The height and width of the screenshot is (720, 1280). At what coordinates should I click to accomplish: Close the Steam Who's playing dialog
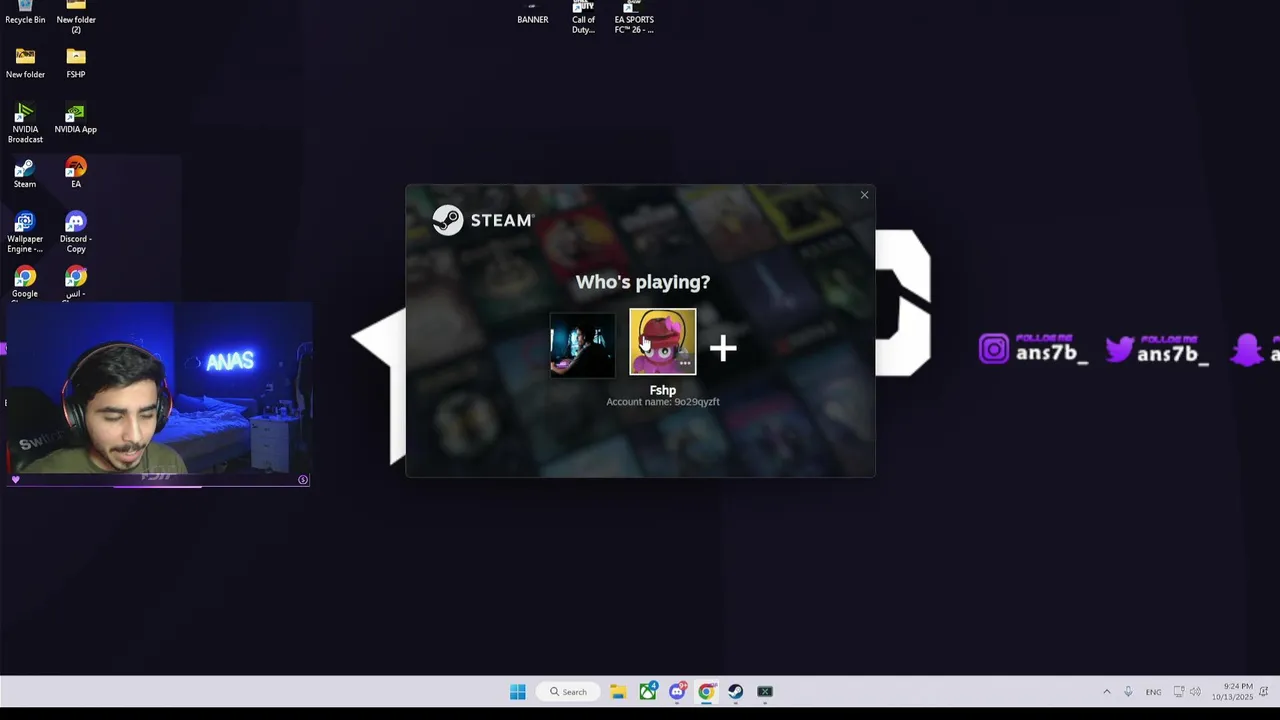[x=864, y=195]
